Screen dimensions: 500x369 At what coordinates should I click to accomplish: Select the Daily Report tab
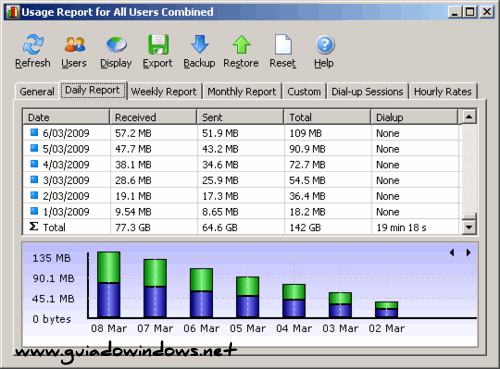tap(93, 90)
